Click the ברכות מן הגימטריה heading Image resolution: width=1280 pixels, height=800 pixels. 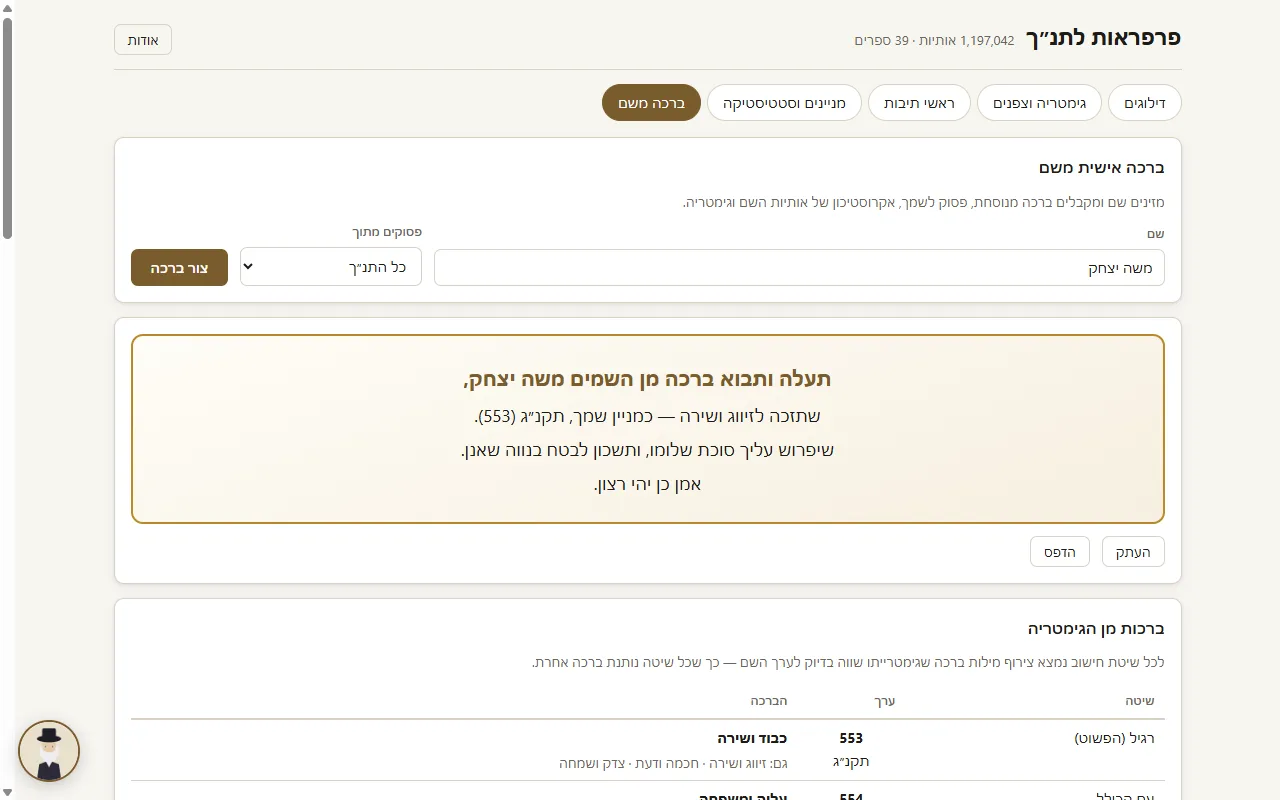[x=1096, y=629]
